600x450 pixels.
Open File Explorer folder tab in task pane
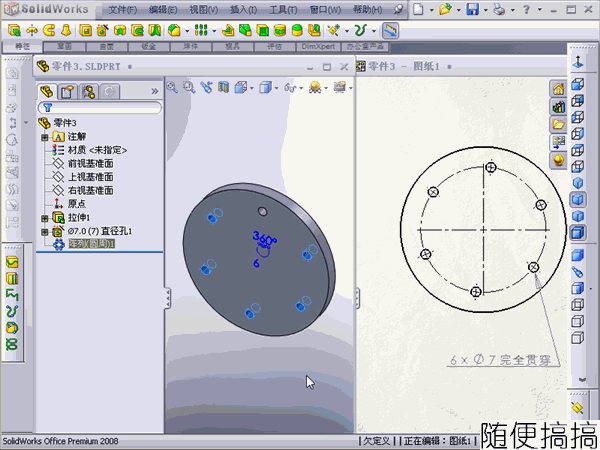[x=558, y=124]
